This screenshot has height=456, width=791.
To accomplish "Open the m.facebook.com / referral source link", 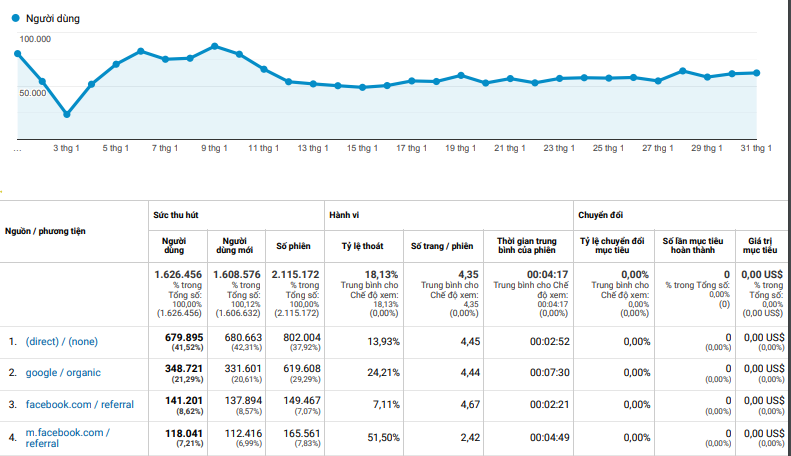I will coord(68,438).
